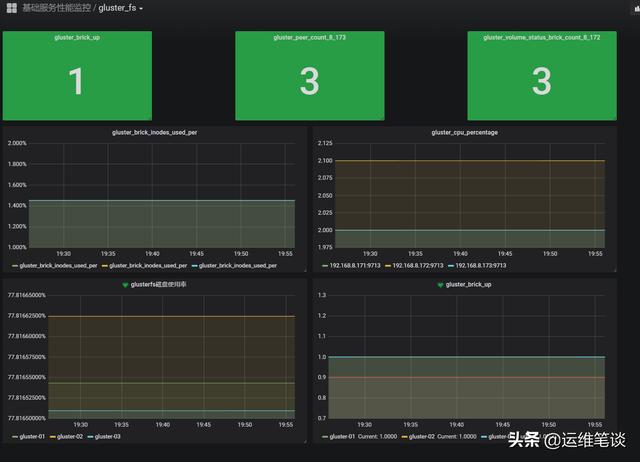
Task: Click the value 3 in the volume_status_brick_count panel
Action: click(542, 81)
